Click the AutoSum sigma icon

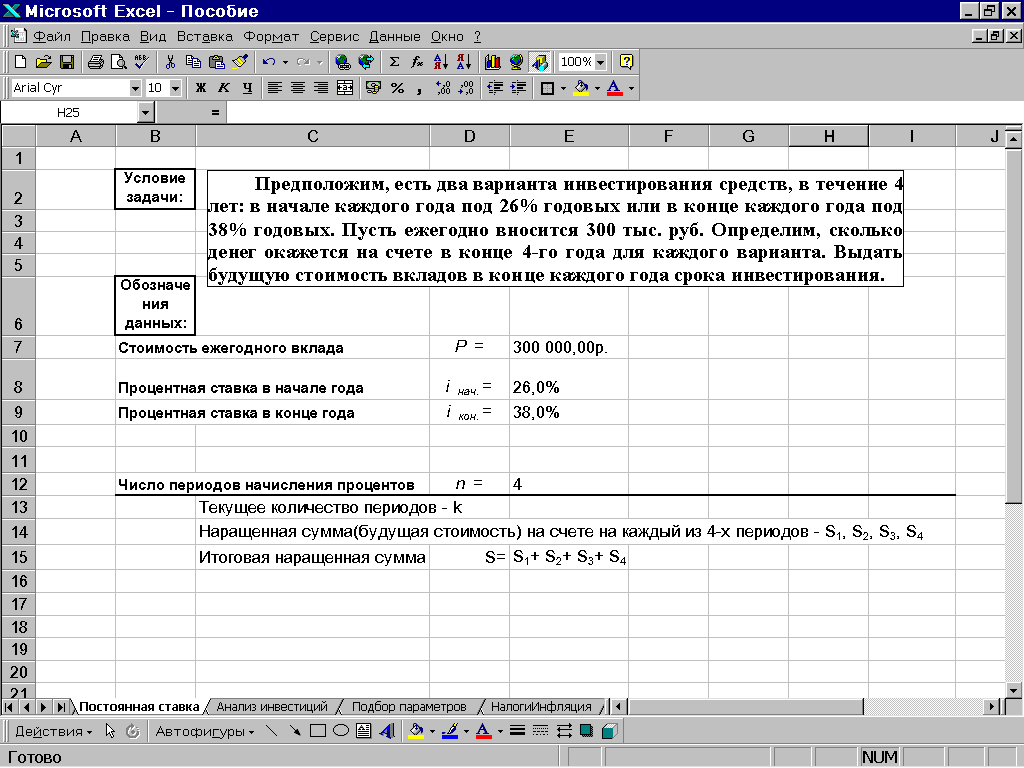click(x=394, y=62)
